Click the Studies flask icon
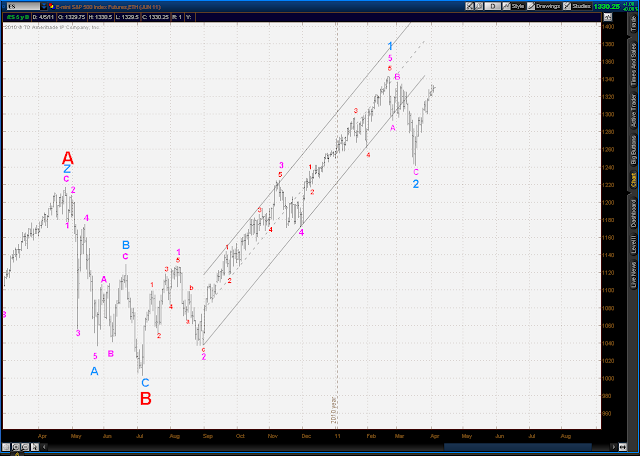640x456 pixels. 567,7
